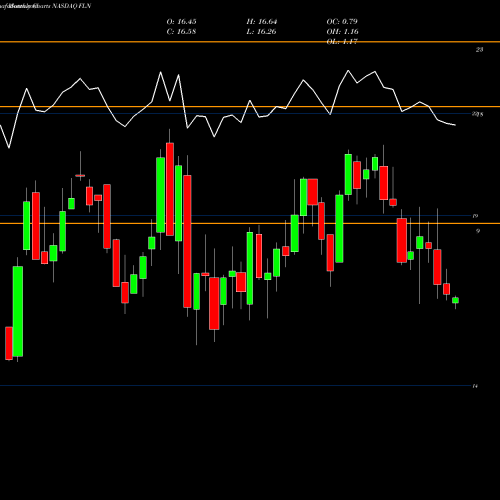Select the low value L: 16.26
Image resolution: width=500 pixels, height=500 pixels.
point(262,32)
